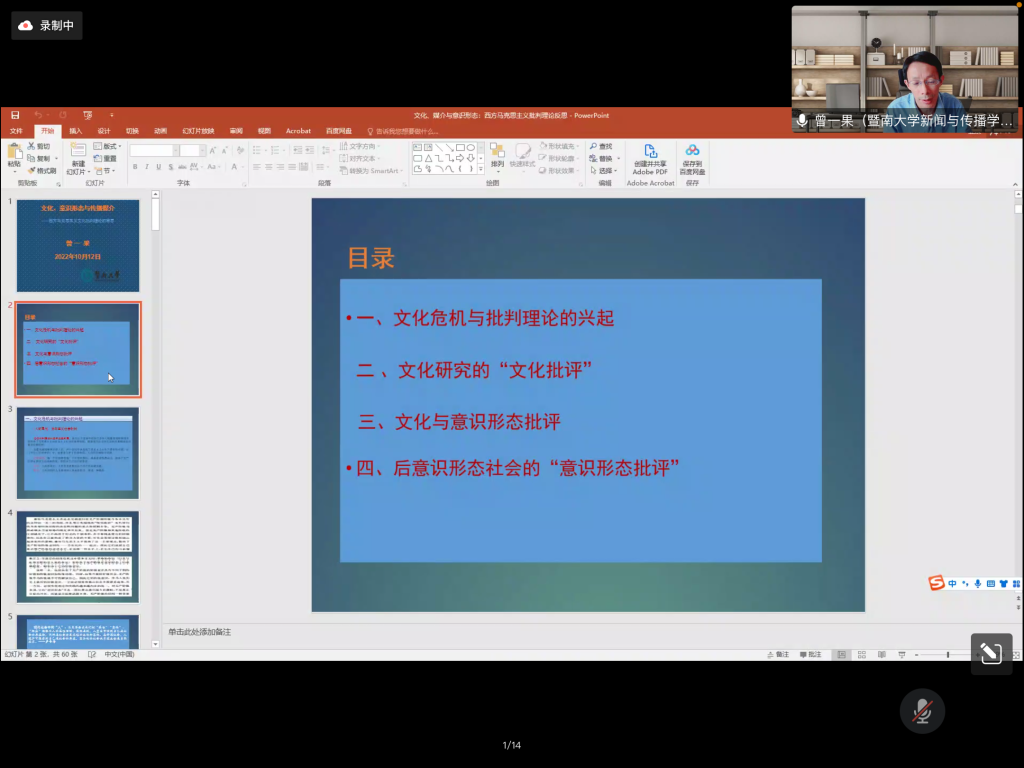
Task: Switch to the Acrobat ribbon tab
Action: [298, 130]
